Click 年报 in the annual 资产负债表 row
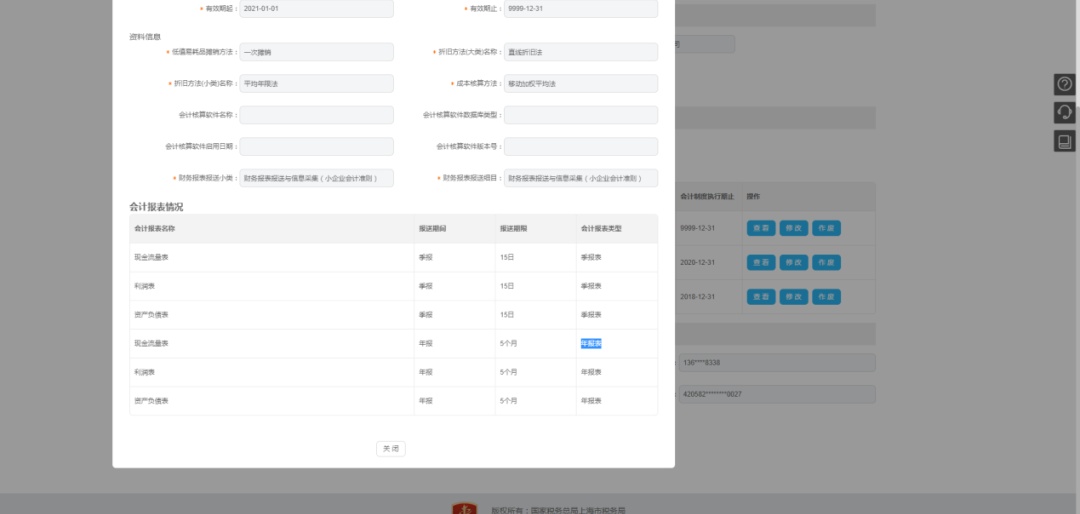Viewport: 1080px width, 514px height. pos(426,401)
